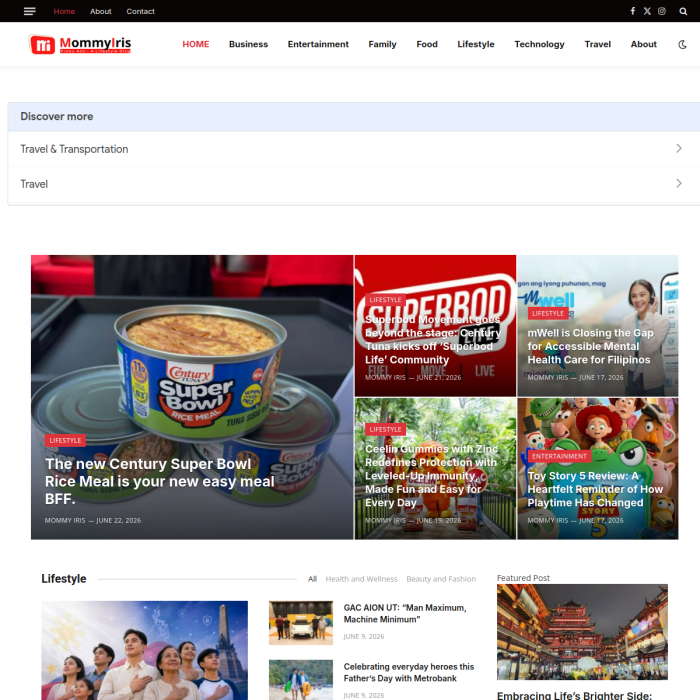Click the GAC AION UT car thumbnail
Viewport: 700px width, 700px height.
click(x=301, y=623)
